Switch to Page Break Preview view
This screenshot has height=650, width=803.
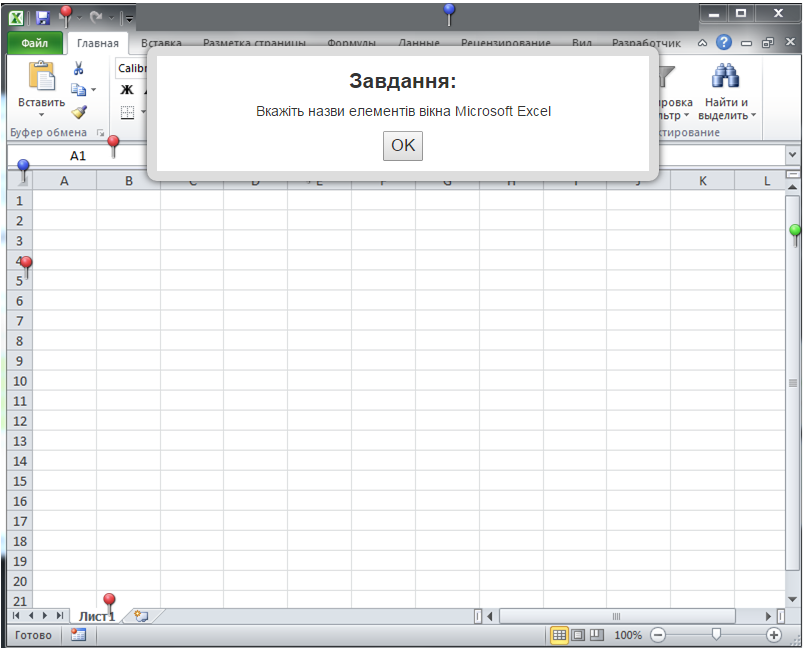pos(597,635)
